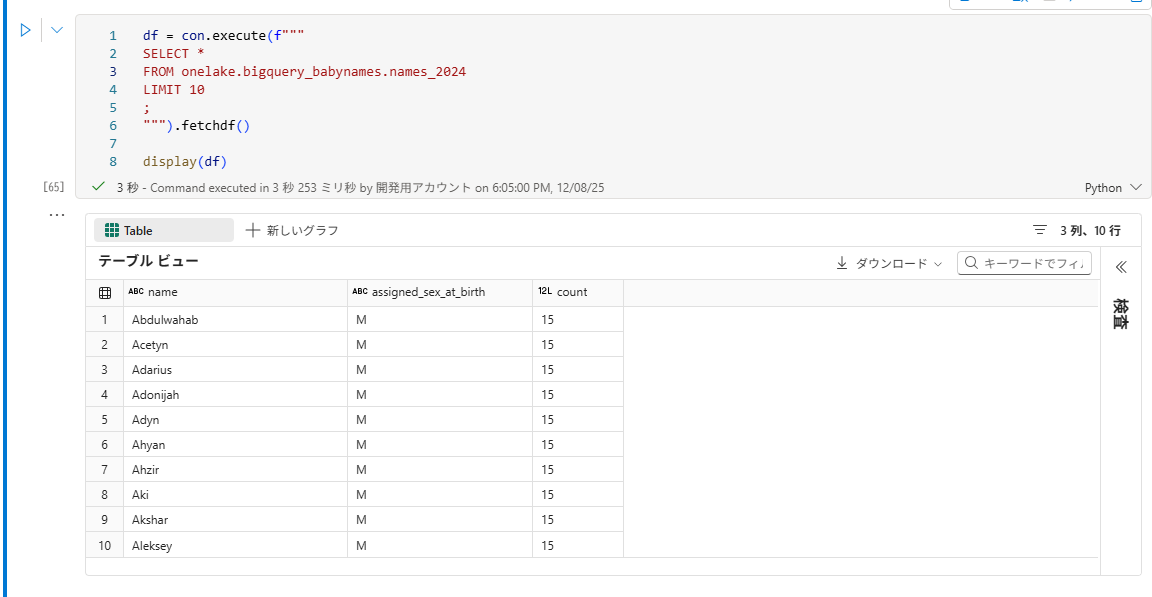The height and width of the screenshot is (597, 1152).
Task: Place cursor on code line LIMIT 10
Action: pos(173,90)
